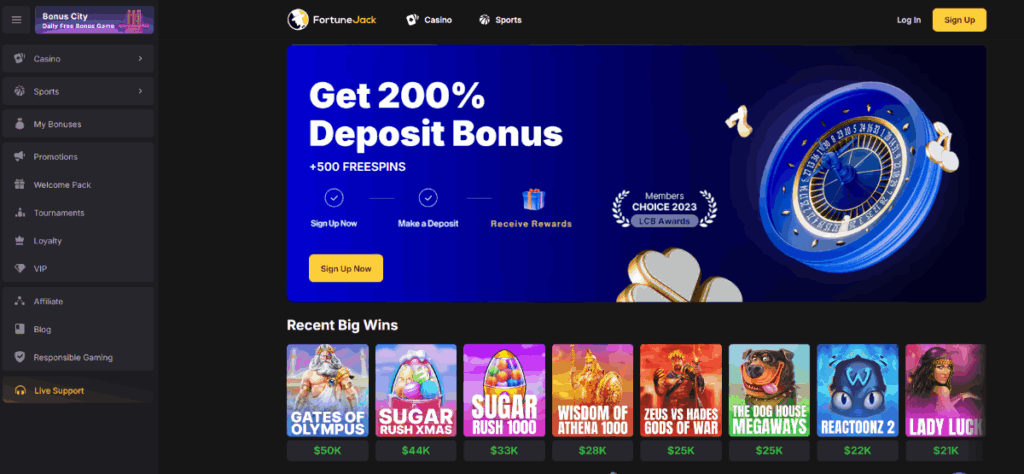Expand the Sports sidebar chevron
The height and width of the screenshot is (474, 1024).
[140, 91]
